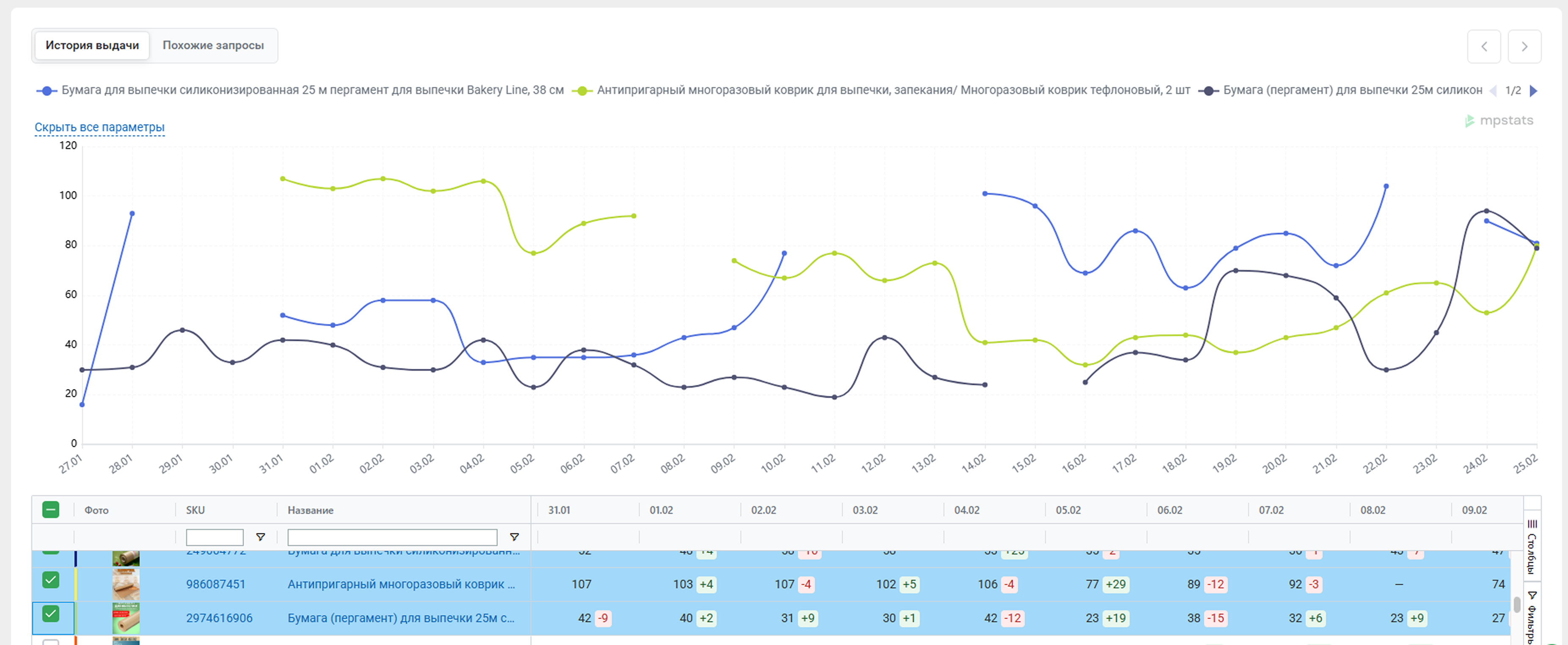Uncheck the row with SKU 2974616906
This screenshot has width=1568, height=645.
tap(51, 613)
